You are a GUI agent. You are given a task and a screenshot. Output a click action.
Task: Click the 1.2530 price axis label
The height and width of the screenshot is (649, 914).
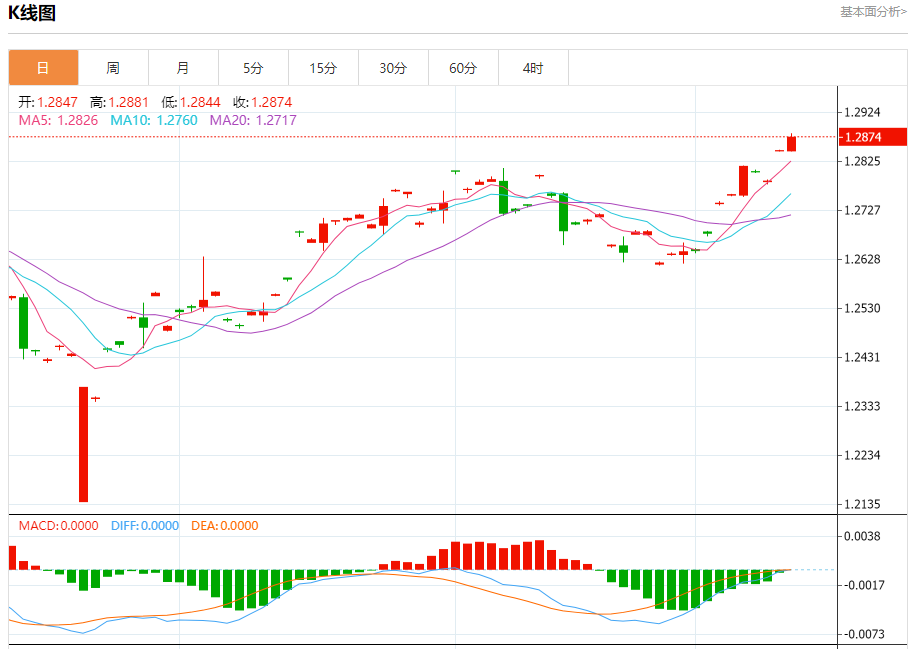pyautogui.click(x=862, y=308)
